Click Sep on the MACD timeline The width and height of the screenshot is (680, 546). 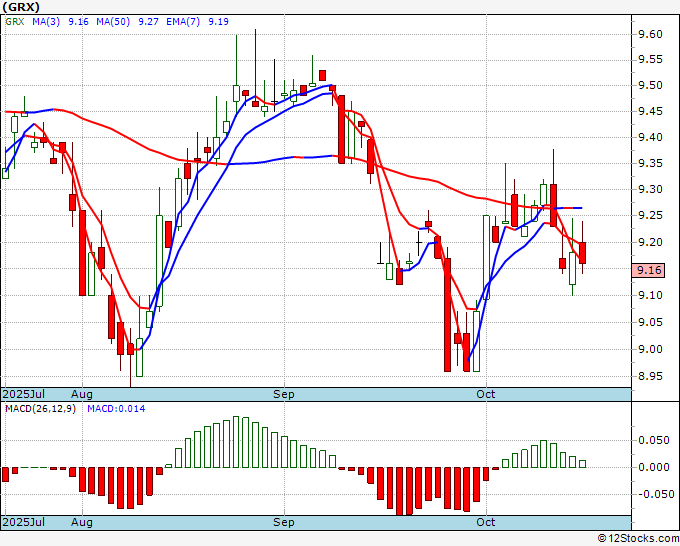click(284, 522)
